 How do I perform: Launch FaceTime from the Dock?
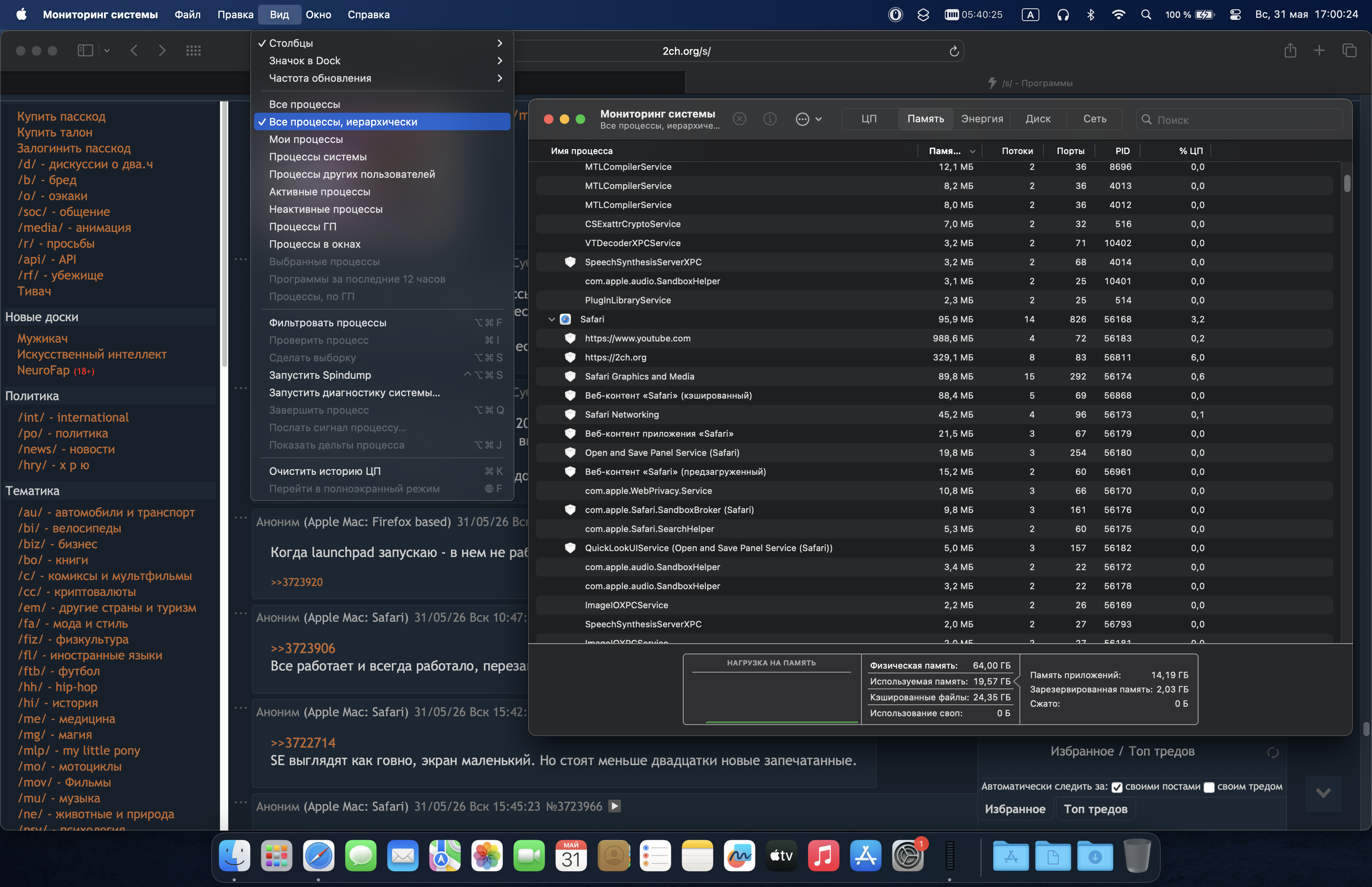coord(528,856)
